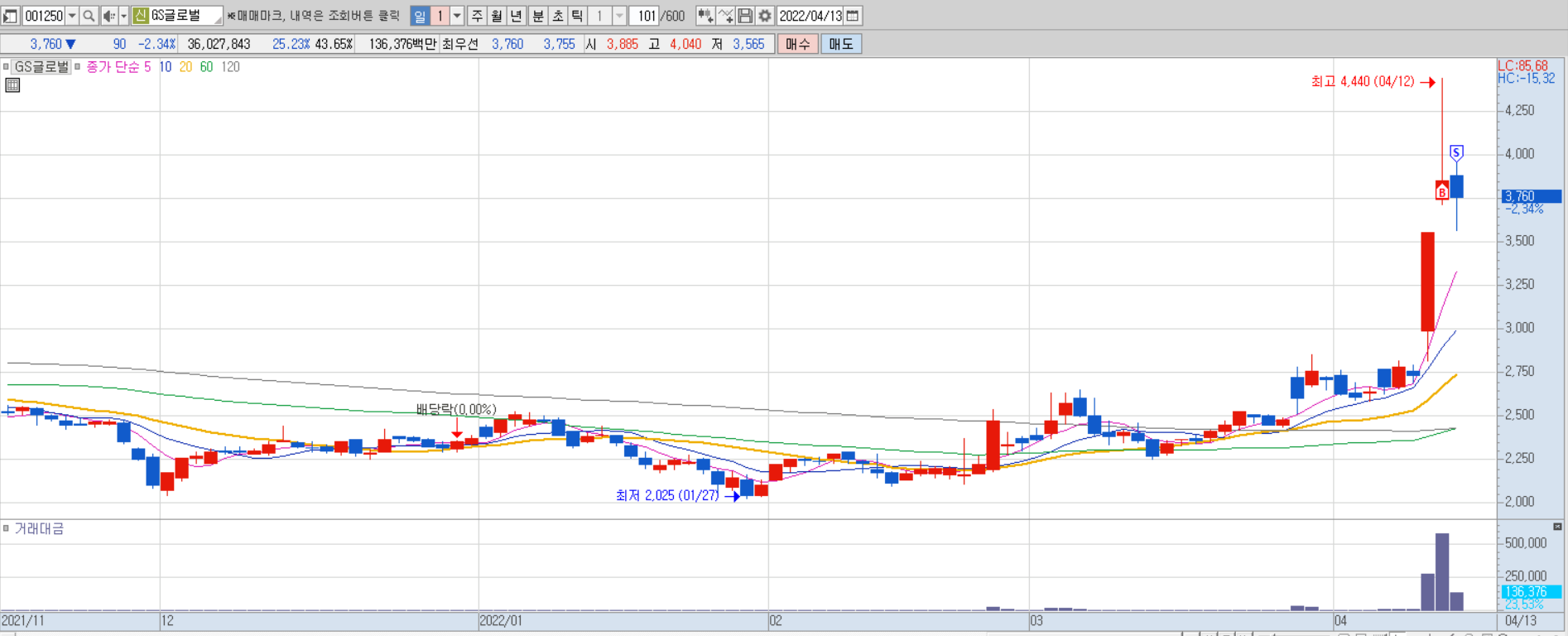Screen dimensions: 1568x636
Task: Click the high price 4,040
Action: pos(685,44)
